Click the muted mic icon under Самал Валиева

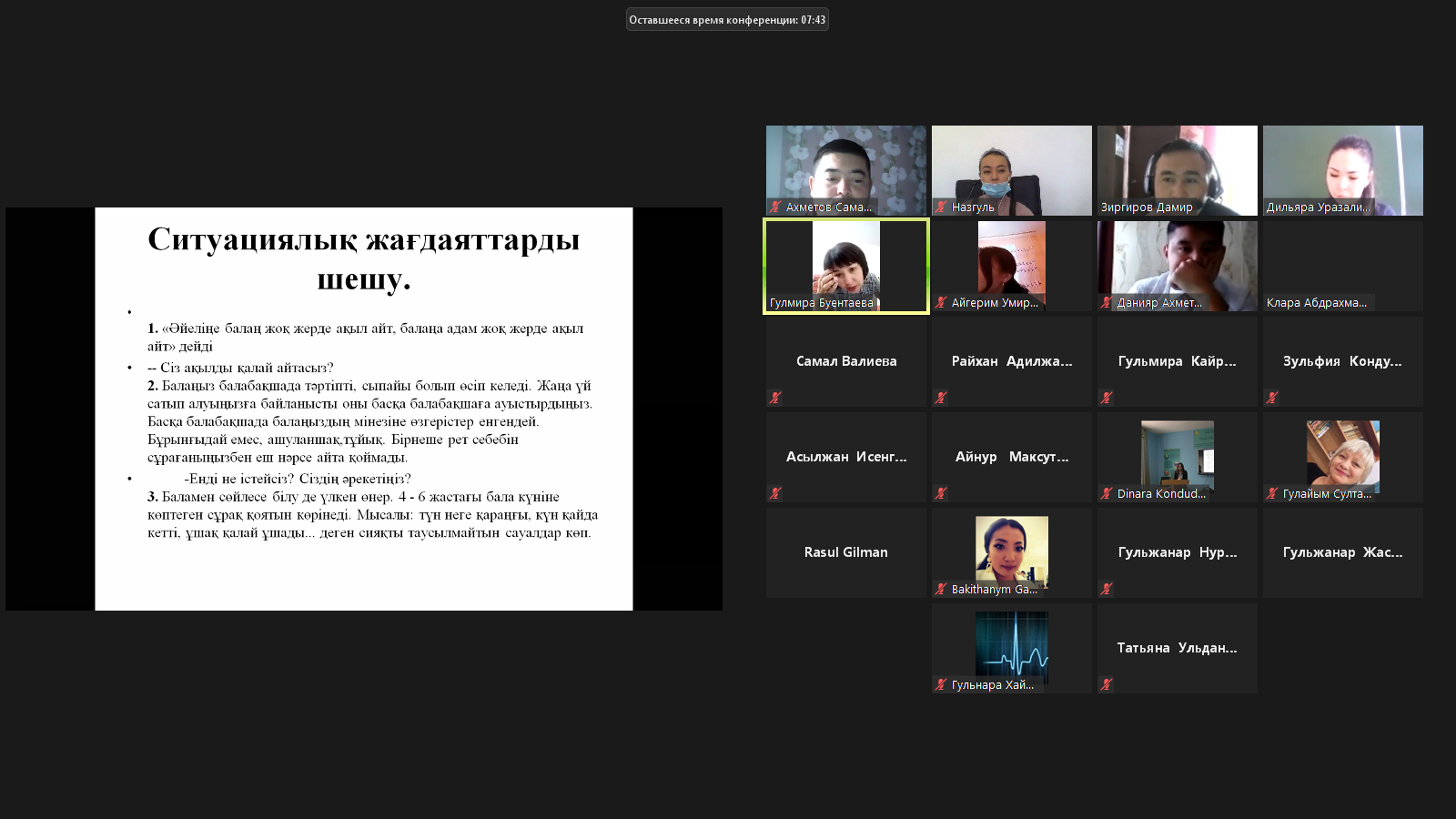click(775, 398)
